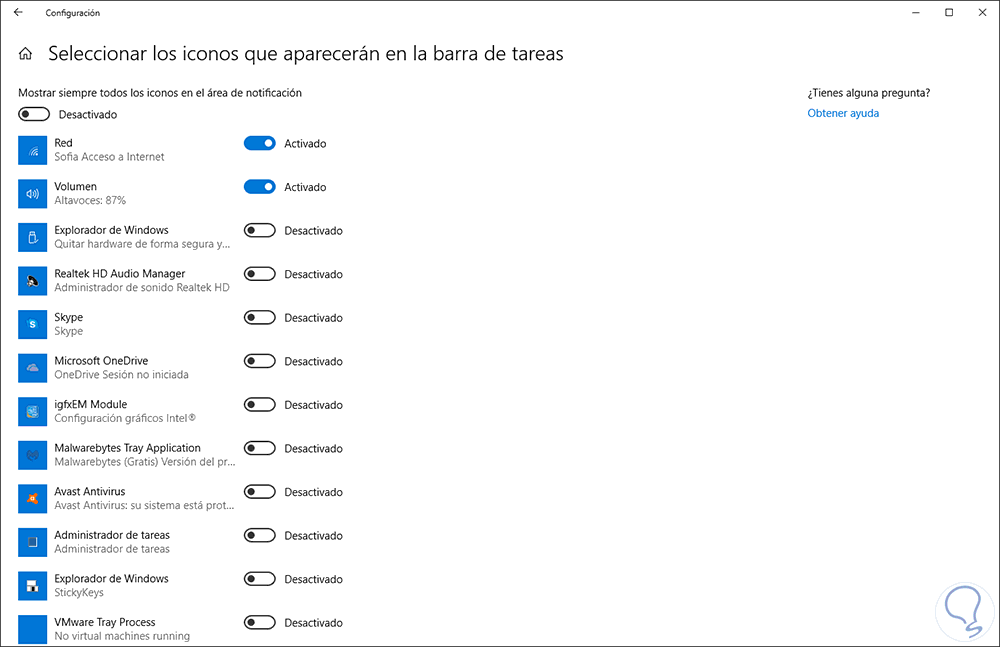Click the Red network icon
This screenshot has height=647, width=1000.
pyautogui.click(x=34, y=150)
